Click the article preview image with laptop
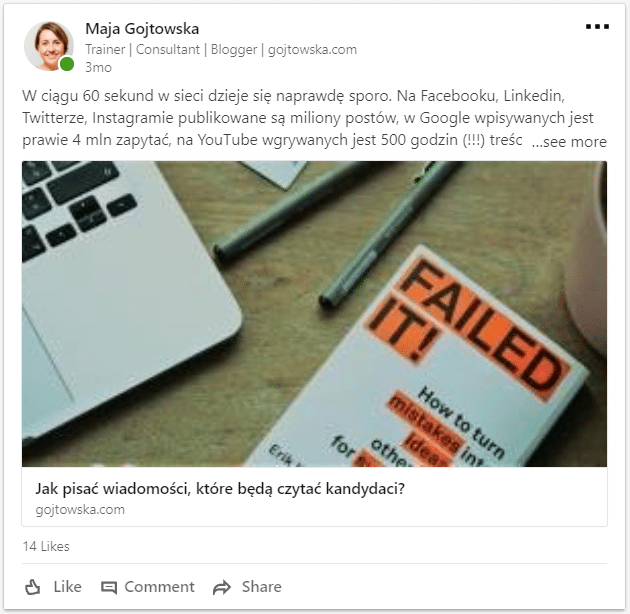The image size is (630, 614). 314,314
